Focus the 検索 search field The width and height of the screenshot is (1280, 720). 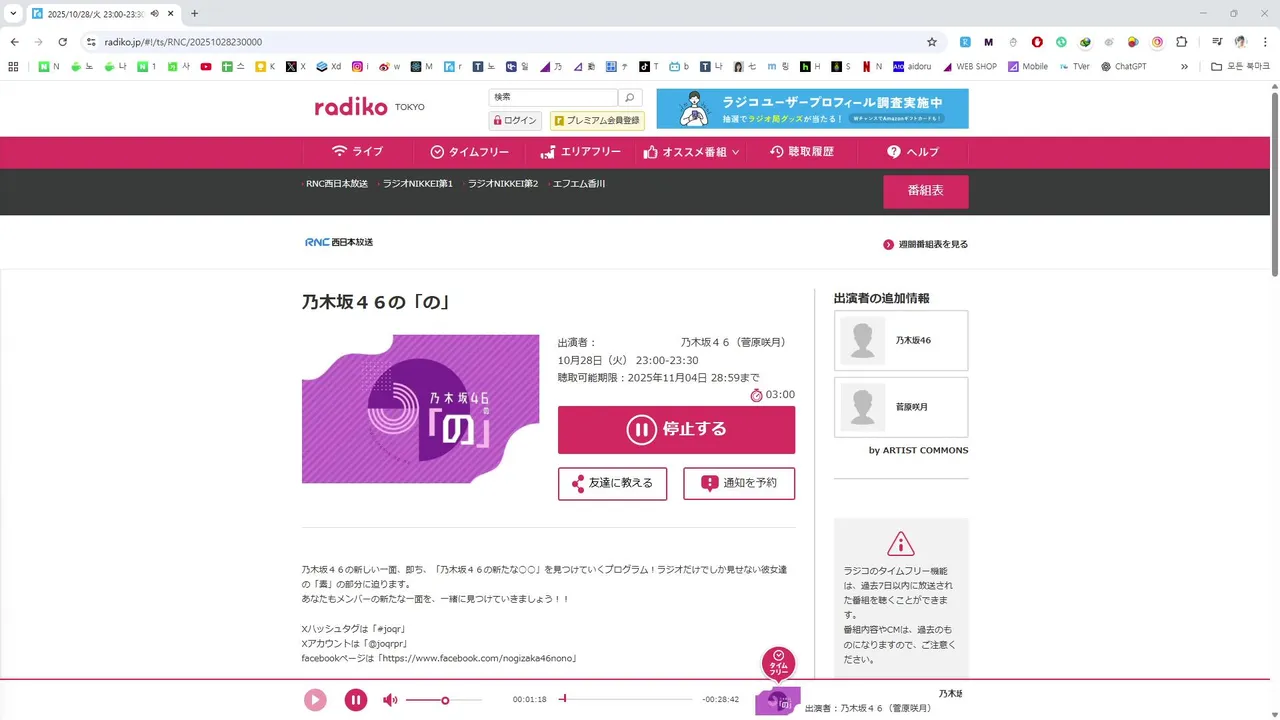click(553, 97)
